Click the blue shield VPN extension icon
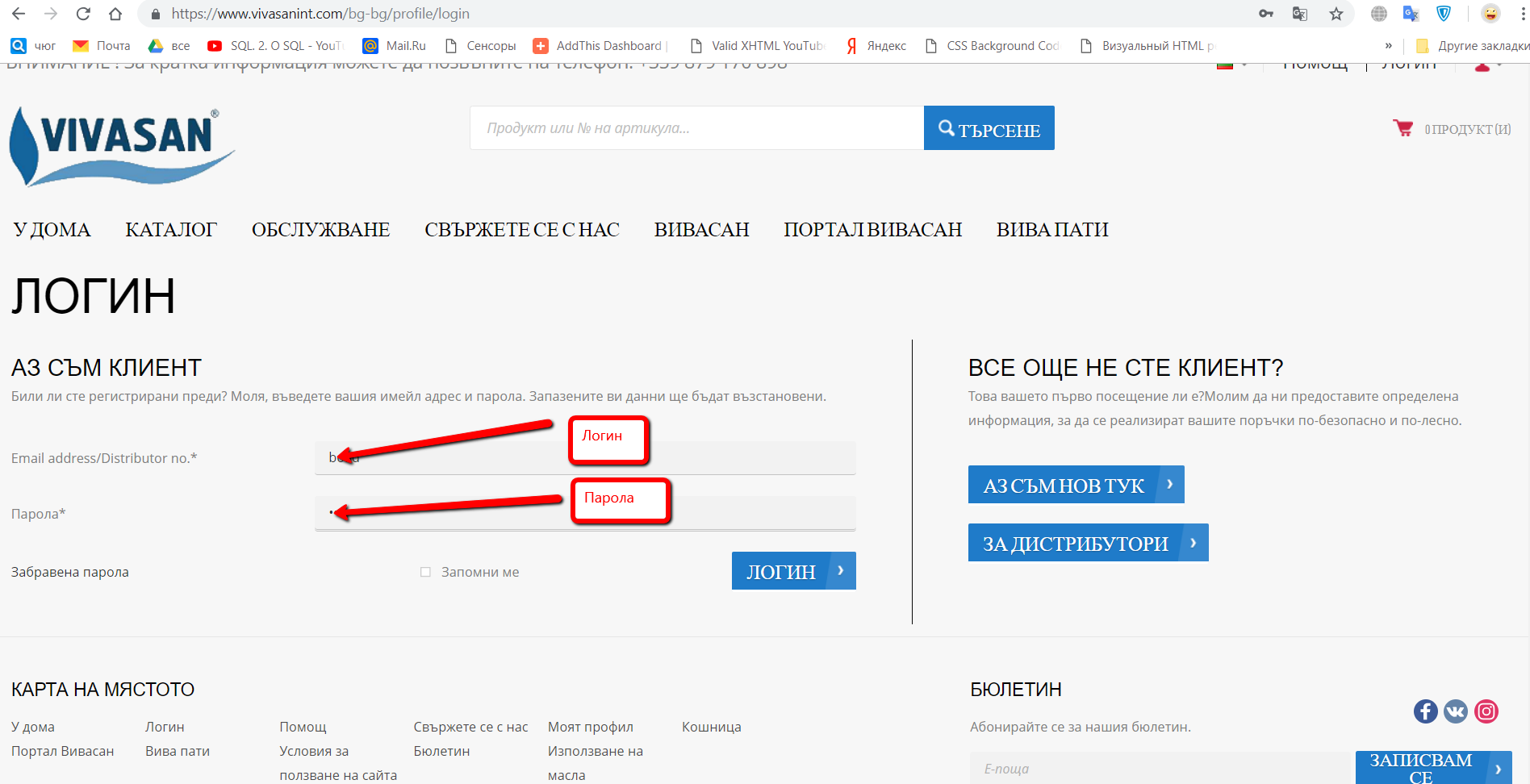This screenshot has width=1530, height=784. [x=1444, y=14]
